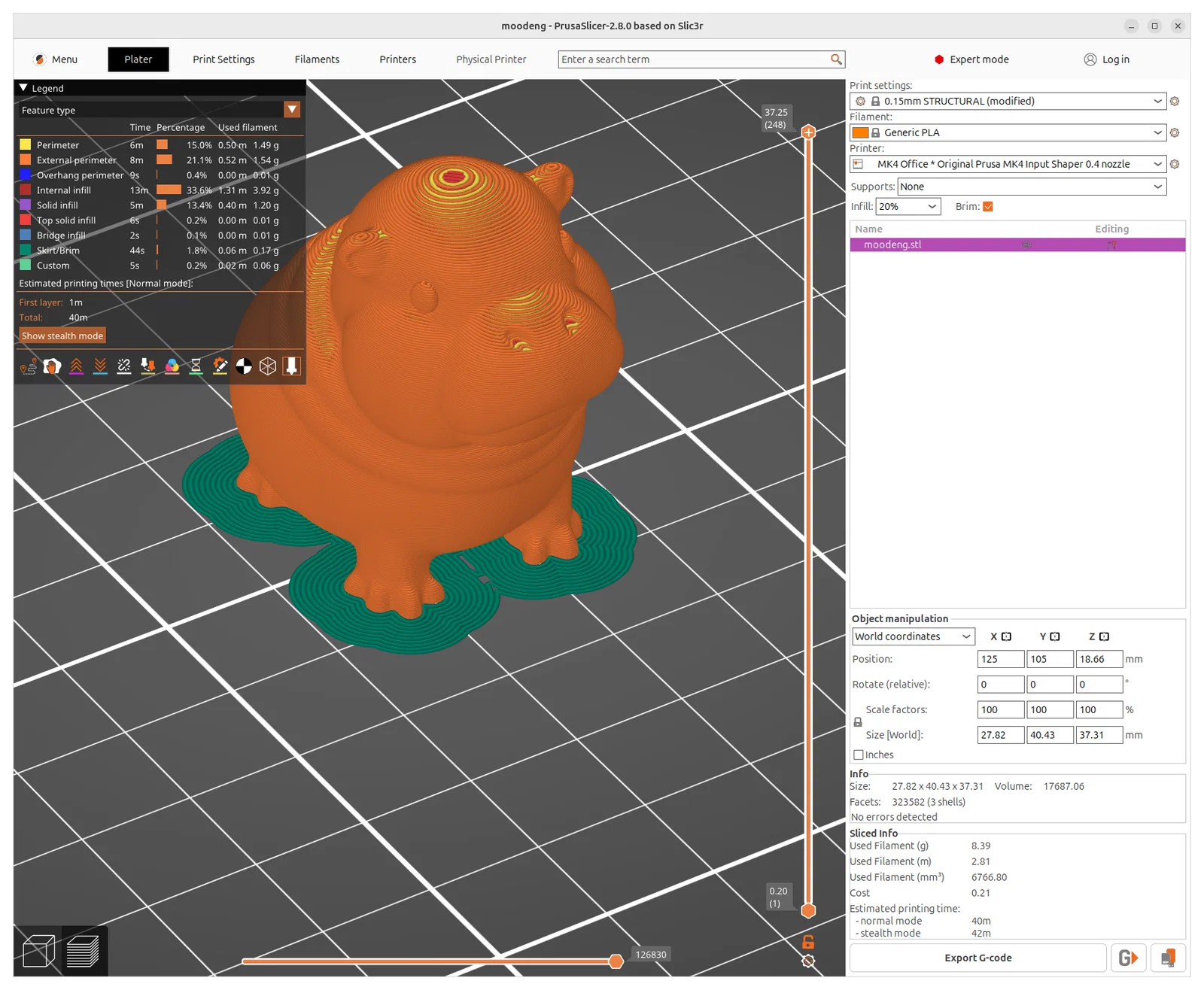Toggle Custom G-codes visibility icon
Image resolution: width=1204 pixels, height=990 pixels.
(220, 366)
